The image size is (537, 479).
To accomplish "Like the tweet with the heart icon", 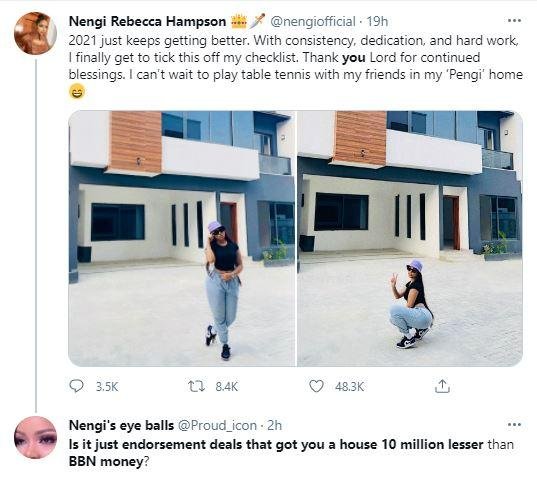I will click(316, 386).
